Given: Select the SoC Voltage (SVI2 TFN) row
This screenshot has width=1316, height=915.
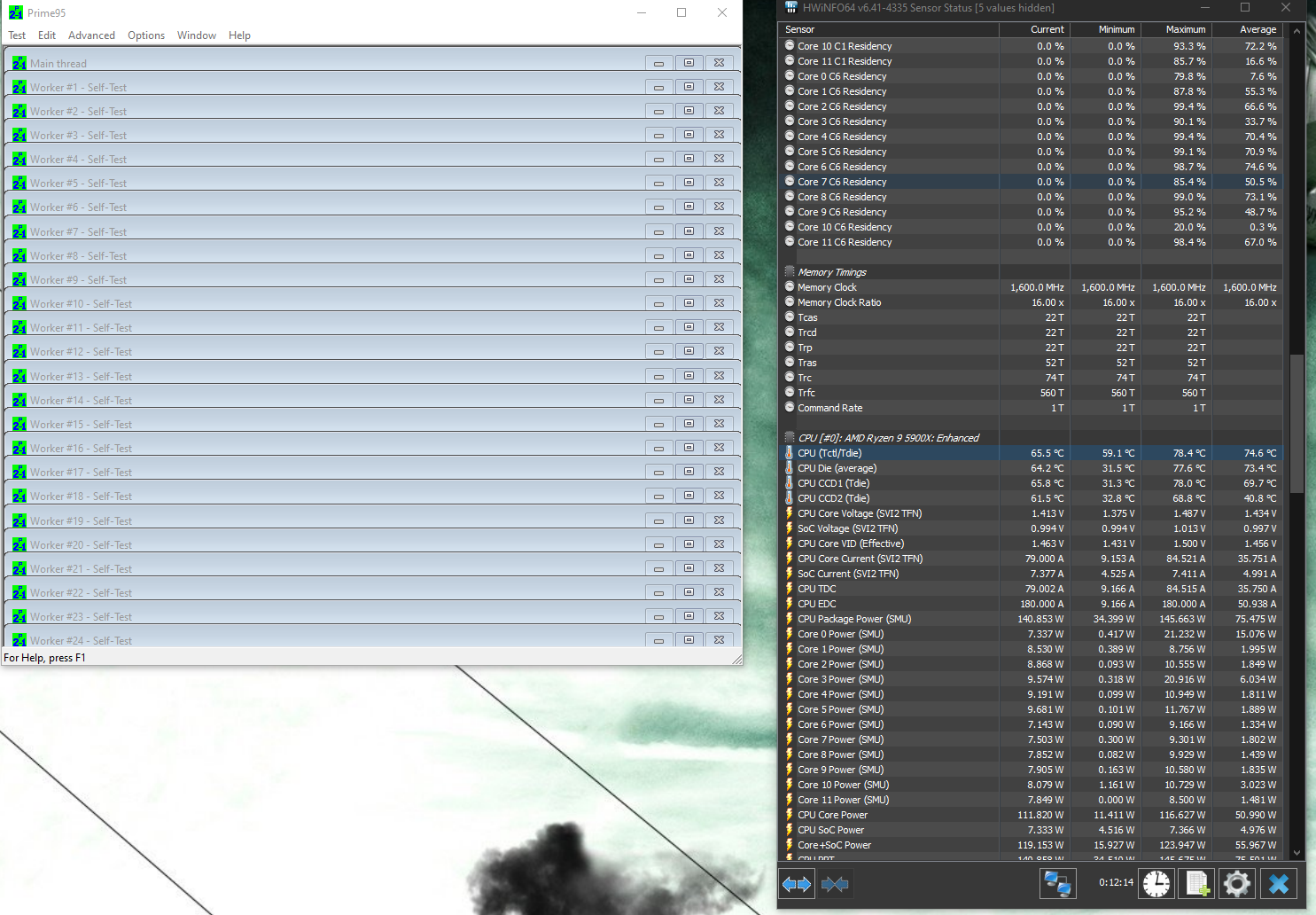Looking at the screenshot, I should pyautogui.click(x=1031, y=528).
